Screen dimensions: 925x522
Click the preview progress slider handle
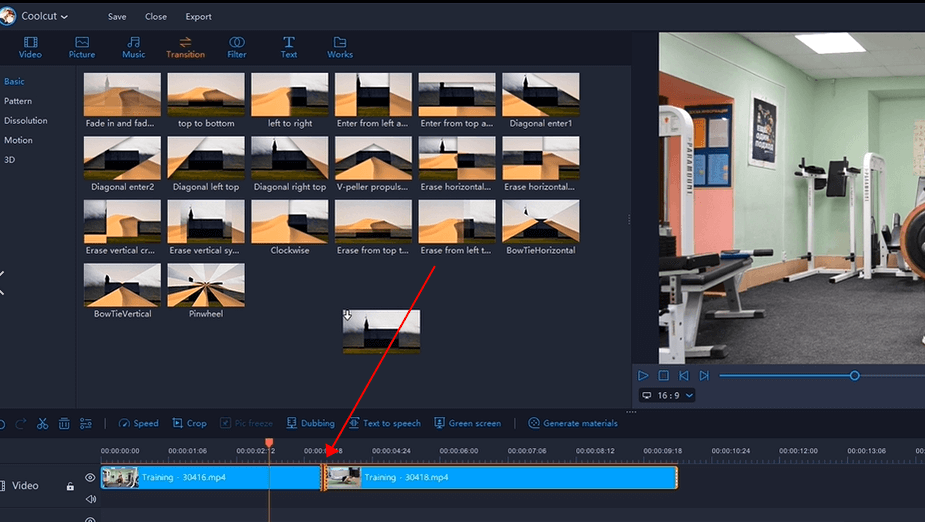pyautogui.click(x=854, y=376)
